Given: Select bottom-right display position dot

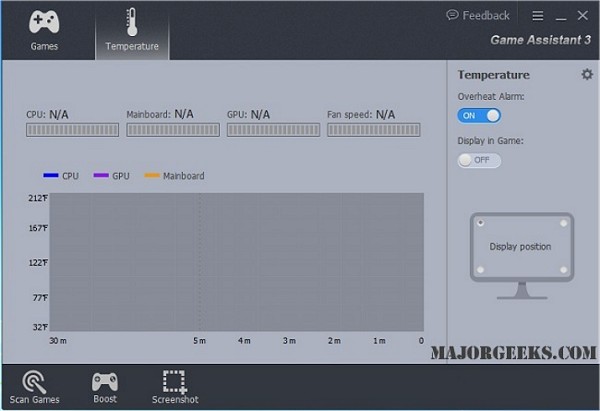Looking at the screenshot, I should [x=563, y=270].
